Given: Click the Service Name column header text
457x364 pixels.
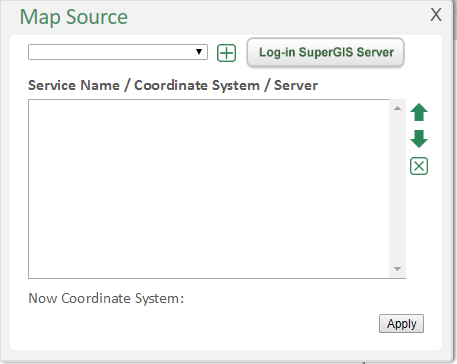Looking at the screenshot, I should [74, 85].
